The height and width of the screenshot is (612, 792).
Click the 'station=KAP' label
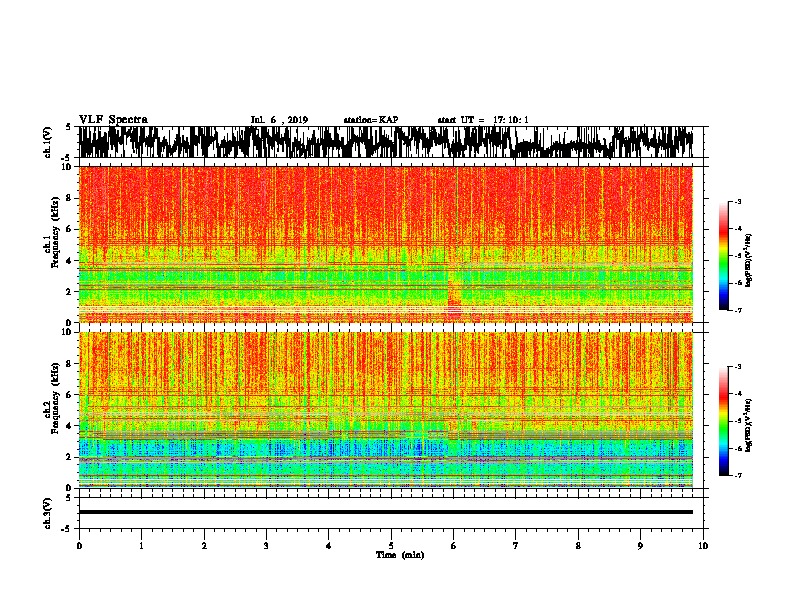(371, 120)
